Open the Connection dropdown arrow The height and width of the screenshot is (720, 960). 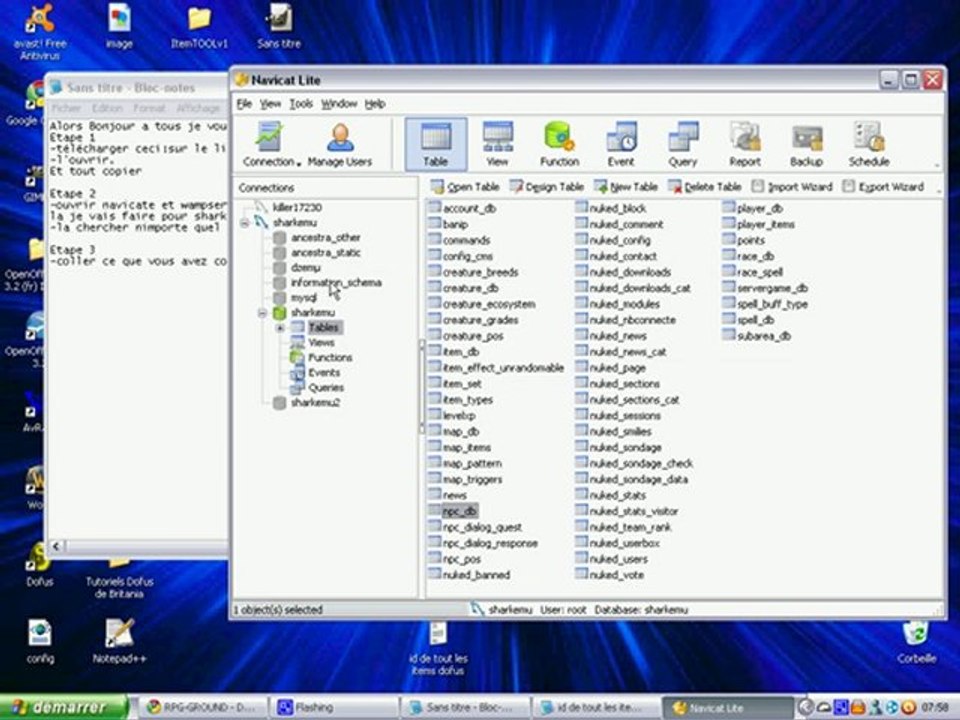[x=299, y=163]
